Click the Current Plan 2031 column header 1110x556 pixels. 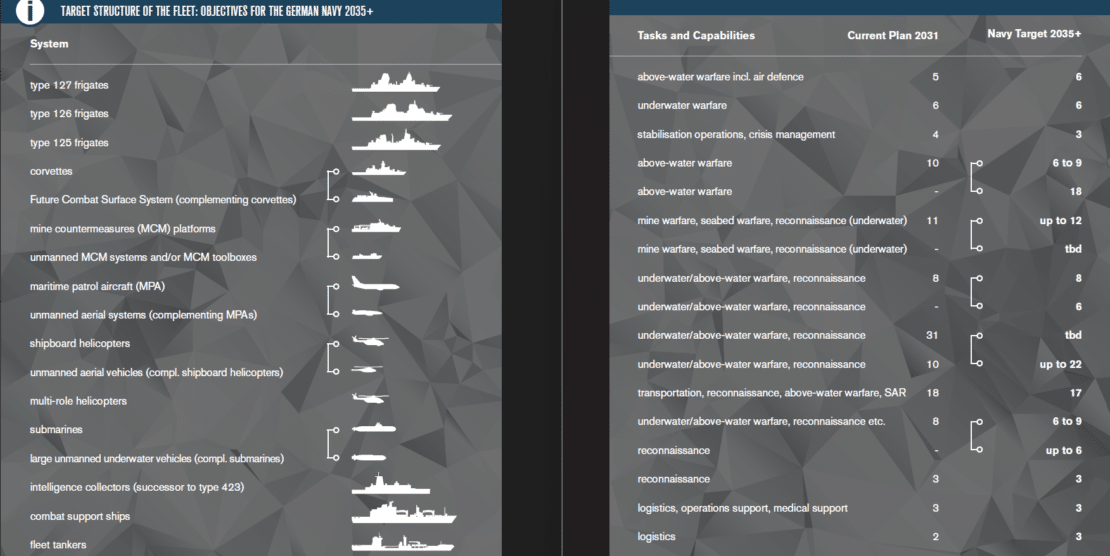pyautogui.click(x=893, y=35)
